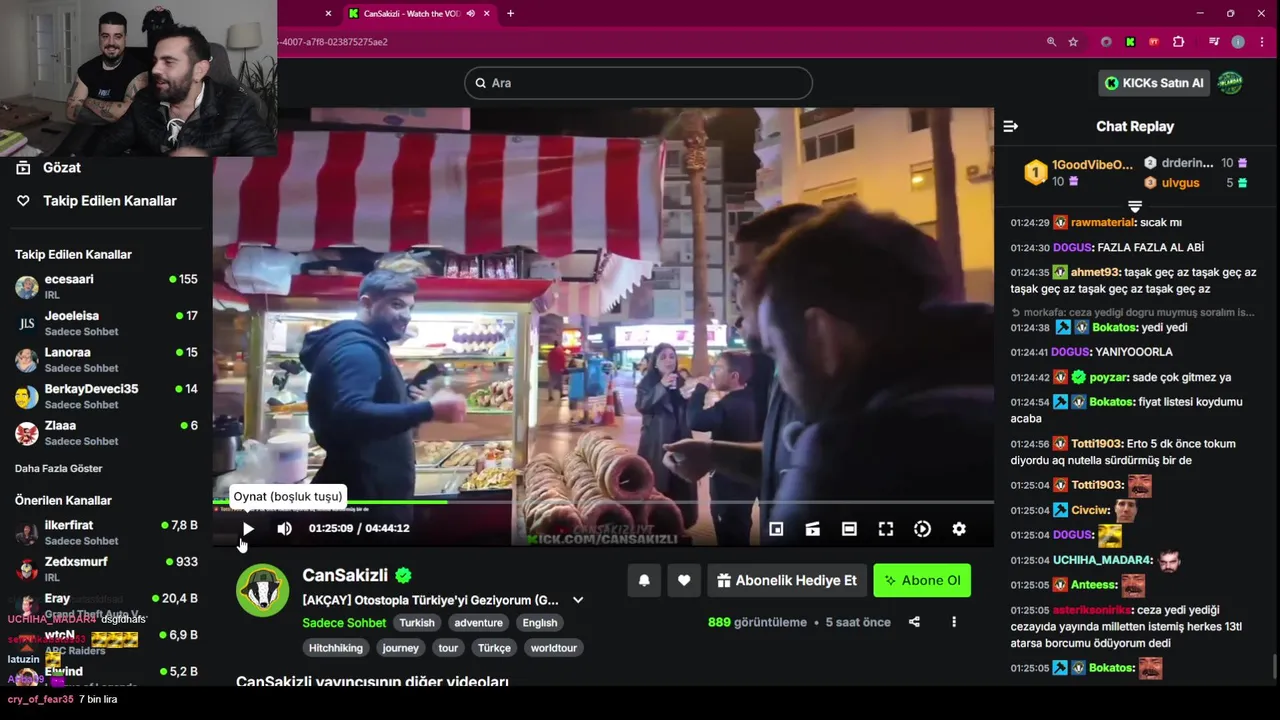The height and width of the screenshot is (720, 1280).
Task: Open the user profile avatar menu
Action: [x=1230, y=83]
